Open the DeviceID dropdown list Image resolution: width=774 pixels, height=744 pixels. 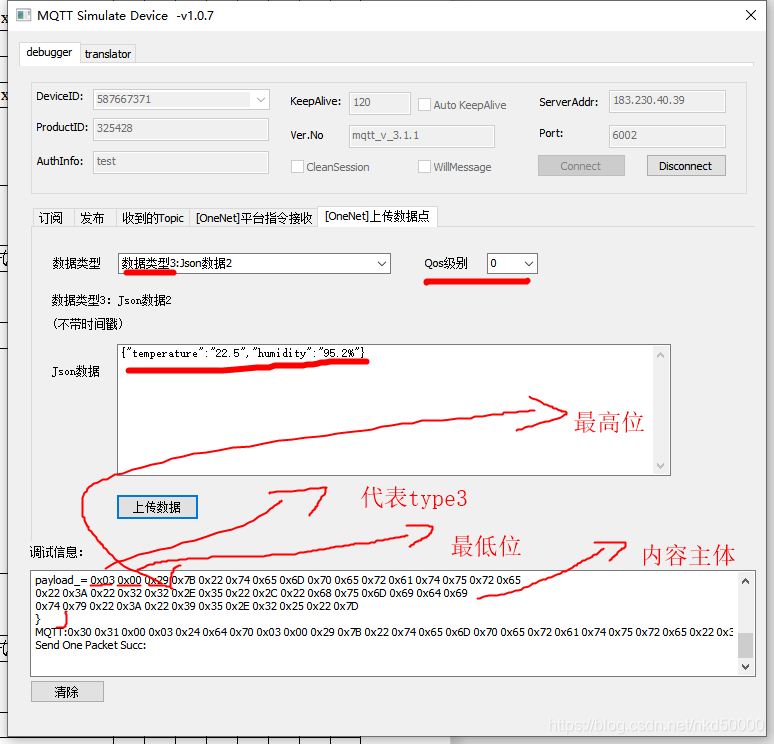point(261,100)
